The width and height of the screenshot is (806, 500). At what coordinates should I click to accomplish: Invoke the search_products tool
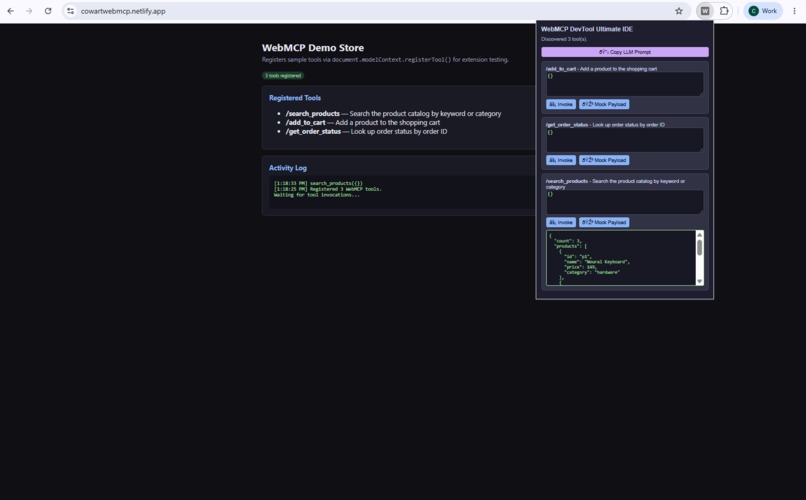click(560, 223)
